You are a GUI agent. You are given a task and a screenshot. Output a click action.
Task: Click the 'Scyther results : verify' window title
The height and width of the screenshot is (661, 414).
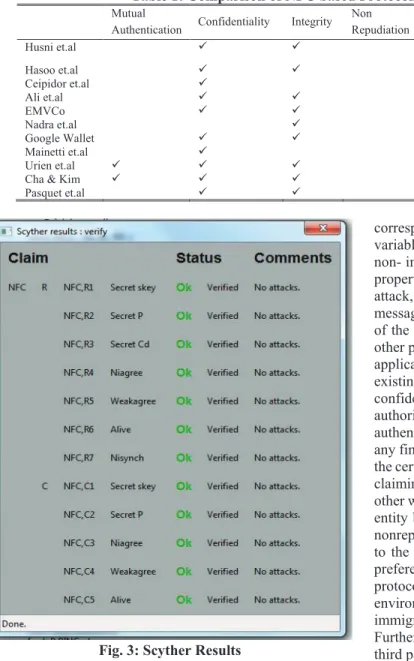click(x=62, y=231)
